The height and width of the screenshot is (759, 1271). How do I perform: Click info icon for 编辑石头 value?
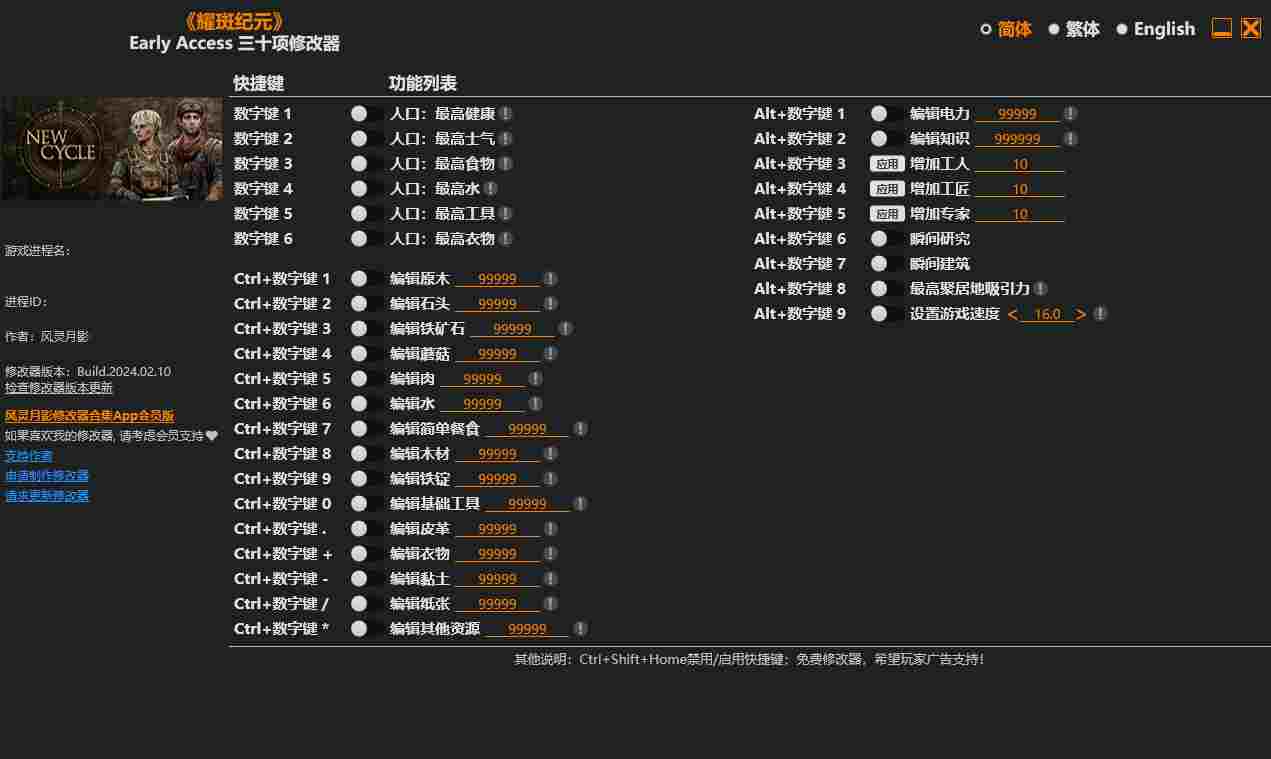click(x=550, y=304)
